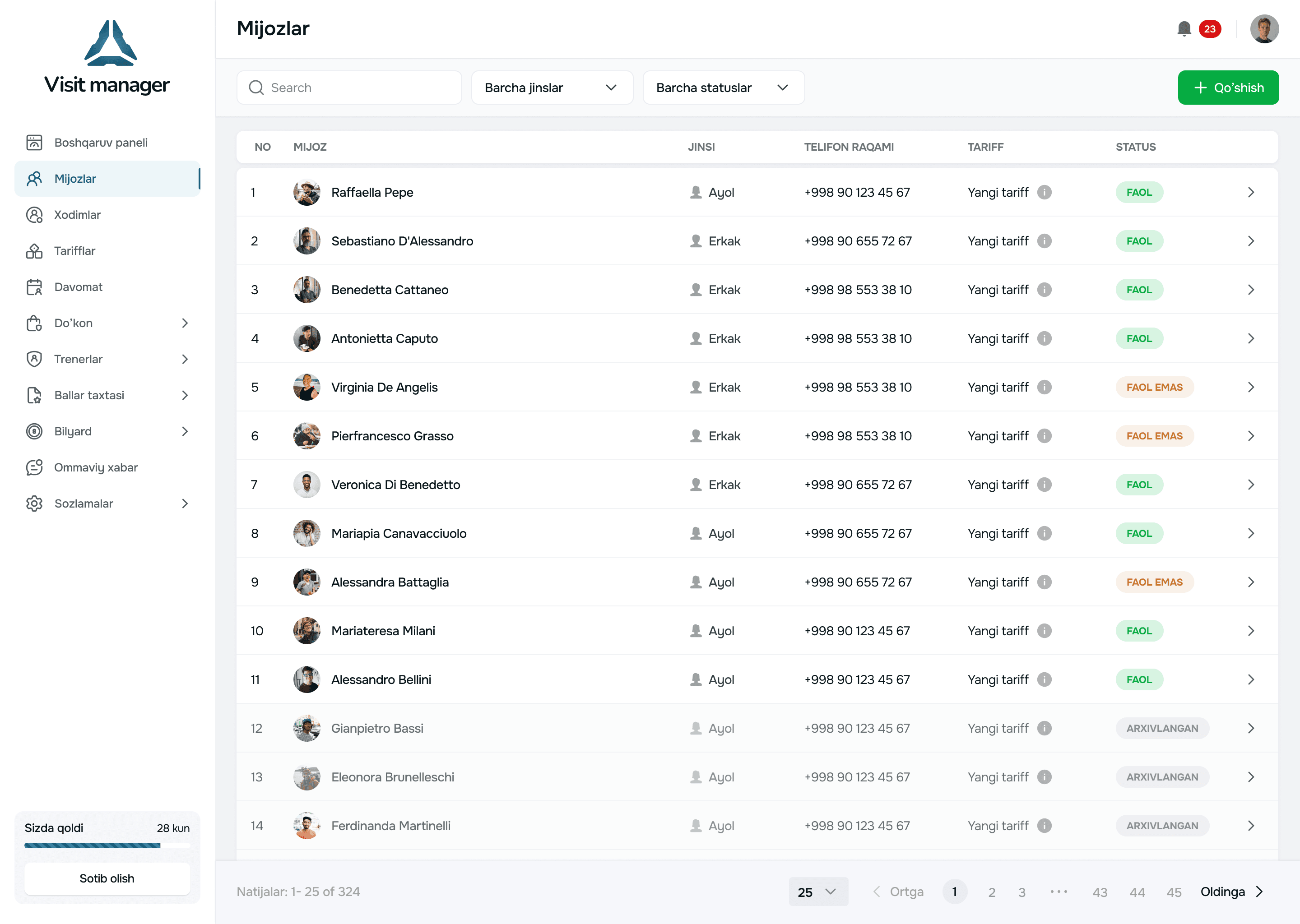Open row arrow for Ferdinanda Martinelli
This screenshot has width=1300, height=924.
pos(1250,826)
